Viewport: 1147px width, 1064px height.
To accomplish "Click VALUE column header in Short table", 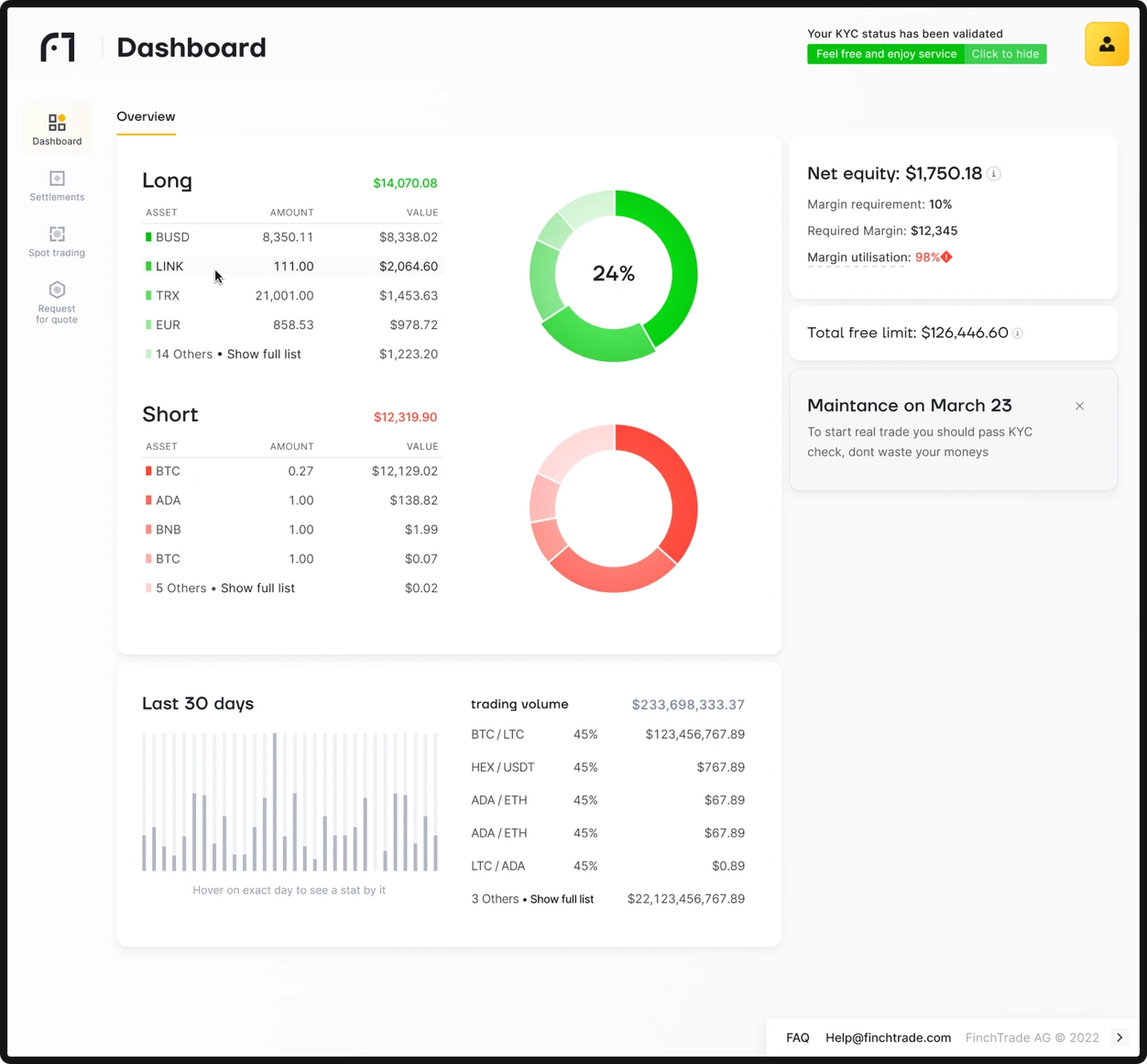I will (x=422, y=446).
